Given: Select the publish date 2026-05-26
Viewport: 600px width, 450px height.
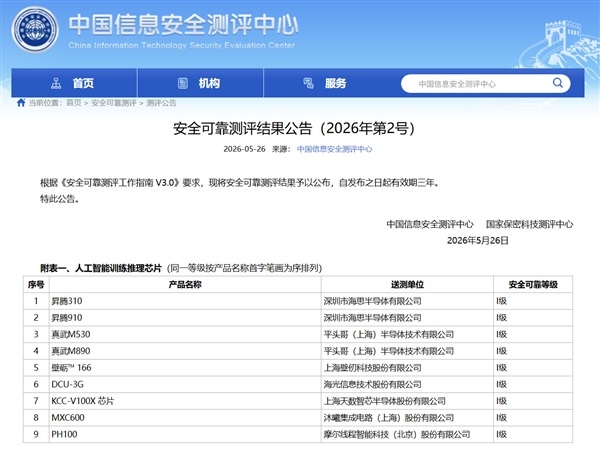Looking at the screenshot, I should click(x=244, y=149).
